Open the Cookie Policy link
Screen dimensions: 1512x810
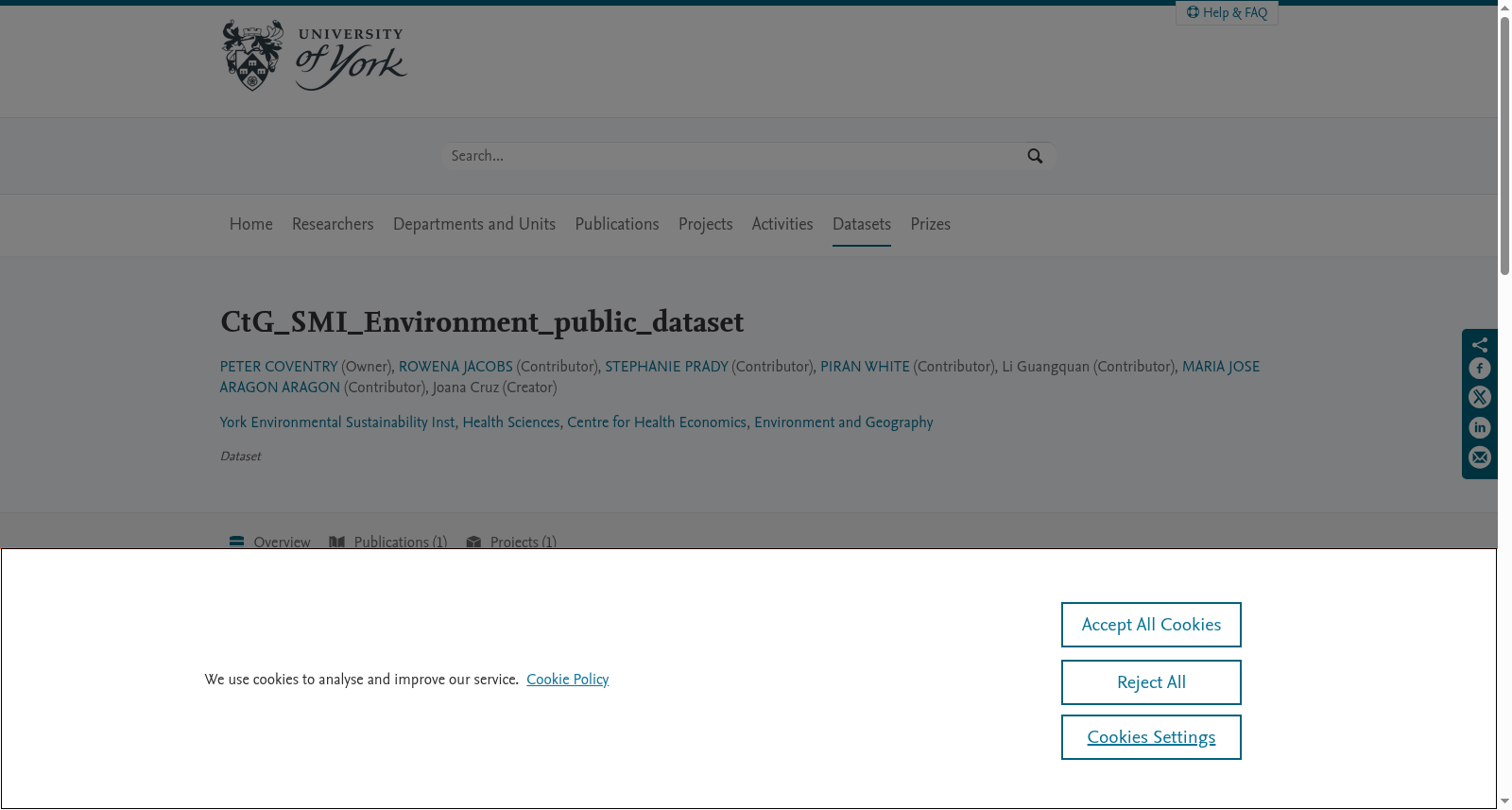(568, 680)
